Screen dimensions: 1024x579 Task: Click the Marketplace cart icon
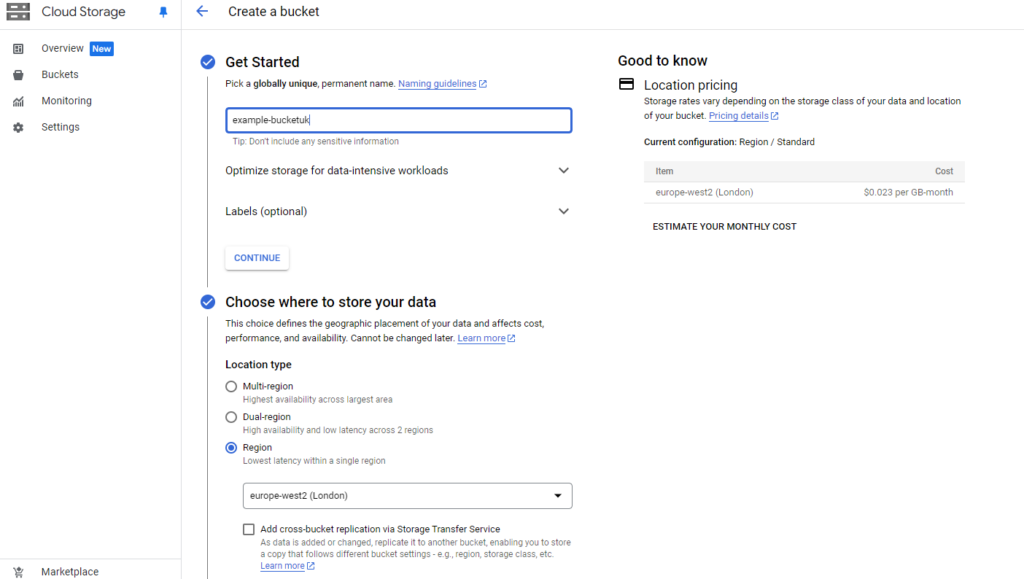(18, 572)
